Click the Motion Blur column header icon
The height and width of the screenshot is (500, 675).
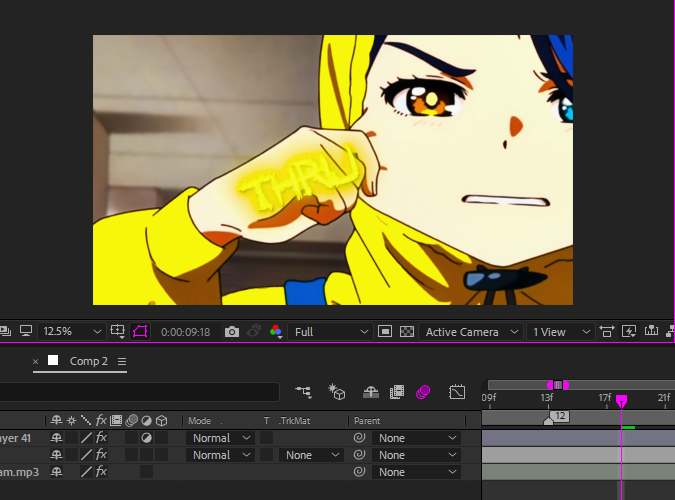click(132, 420)
